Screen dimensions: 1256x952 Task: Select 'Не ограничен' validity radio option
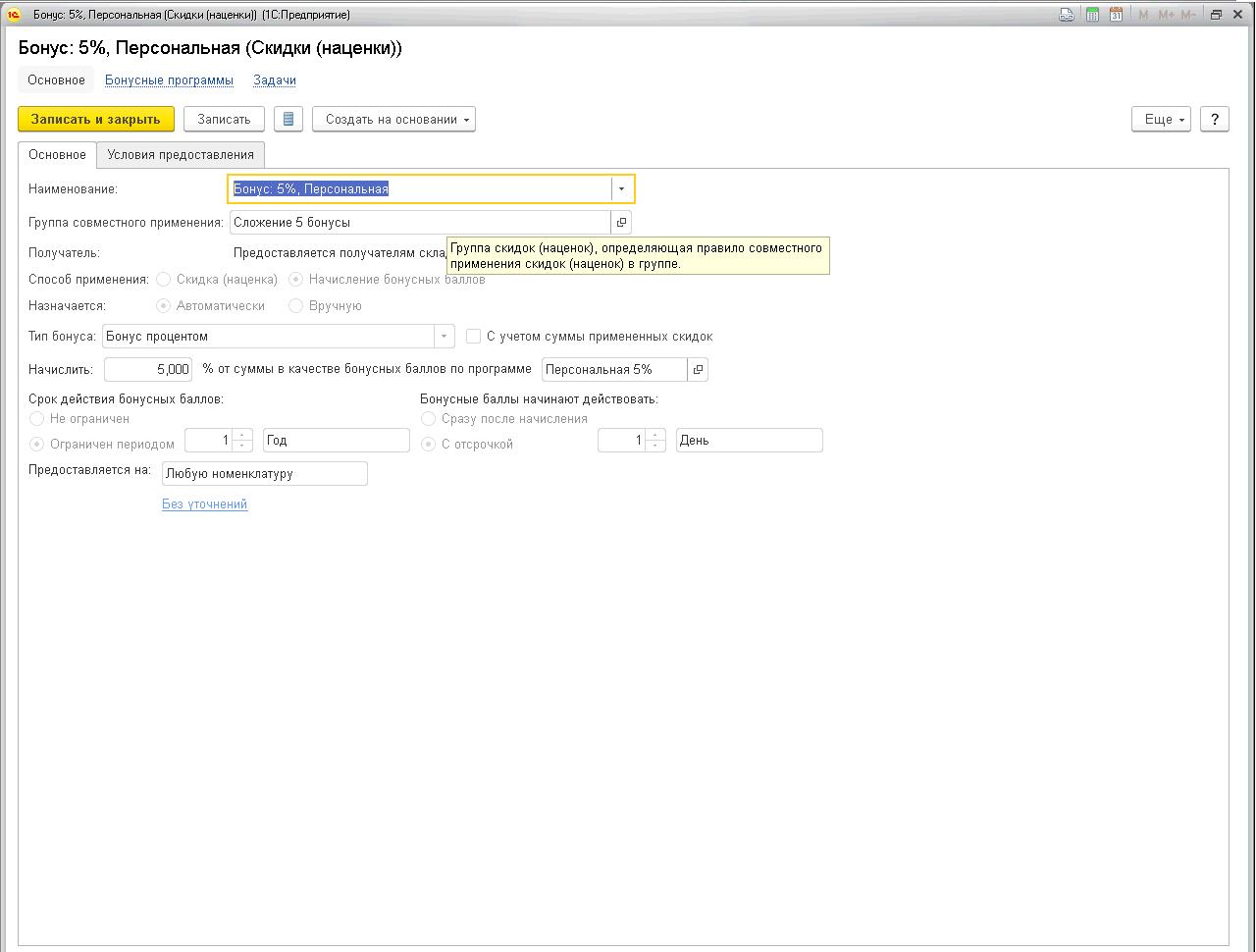pos(37,418)
